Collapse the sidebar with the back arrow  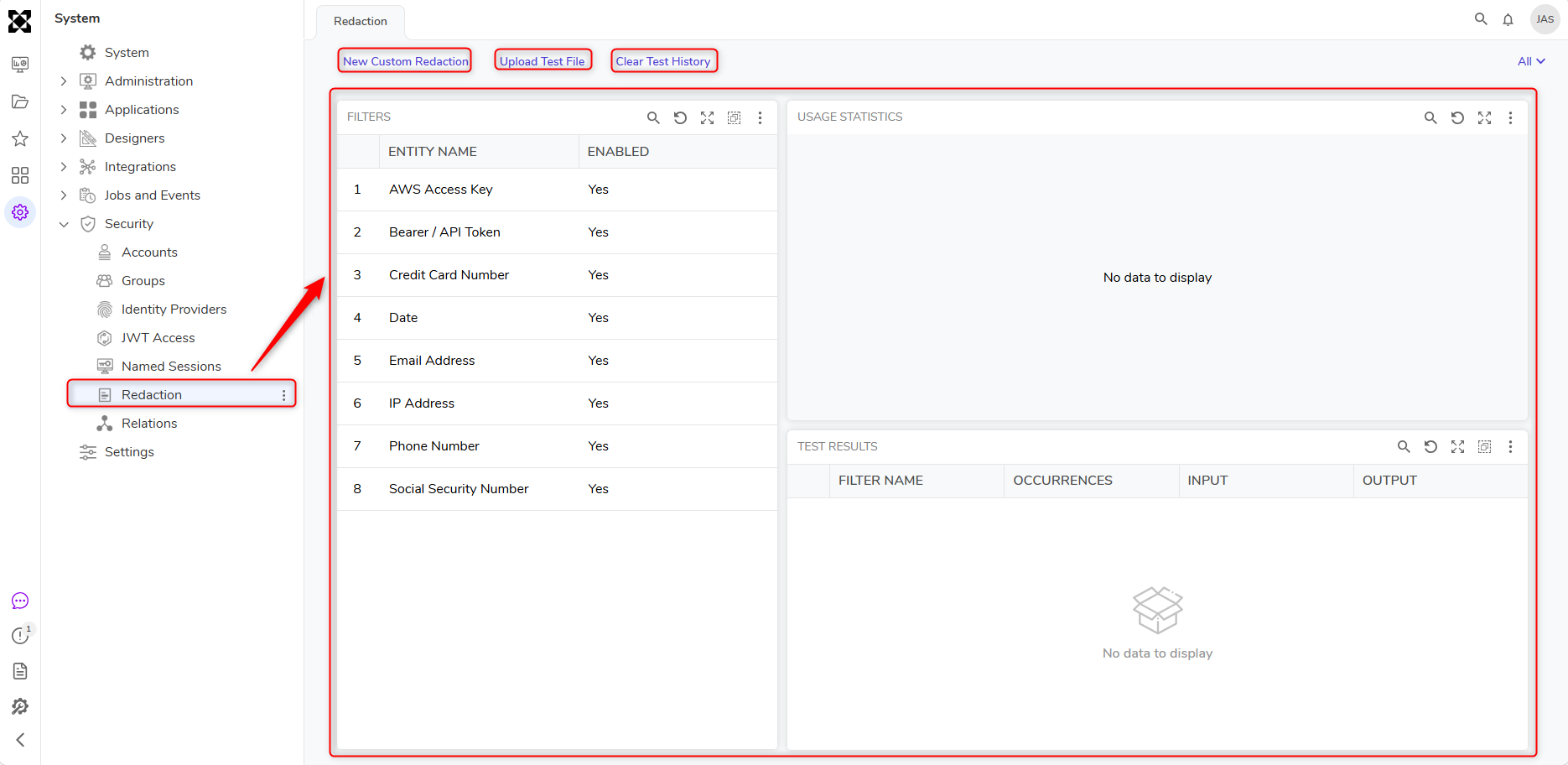pos(20,740)
